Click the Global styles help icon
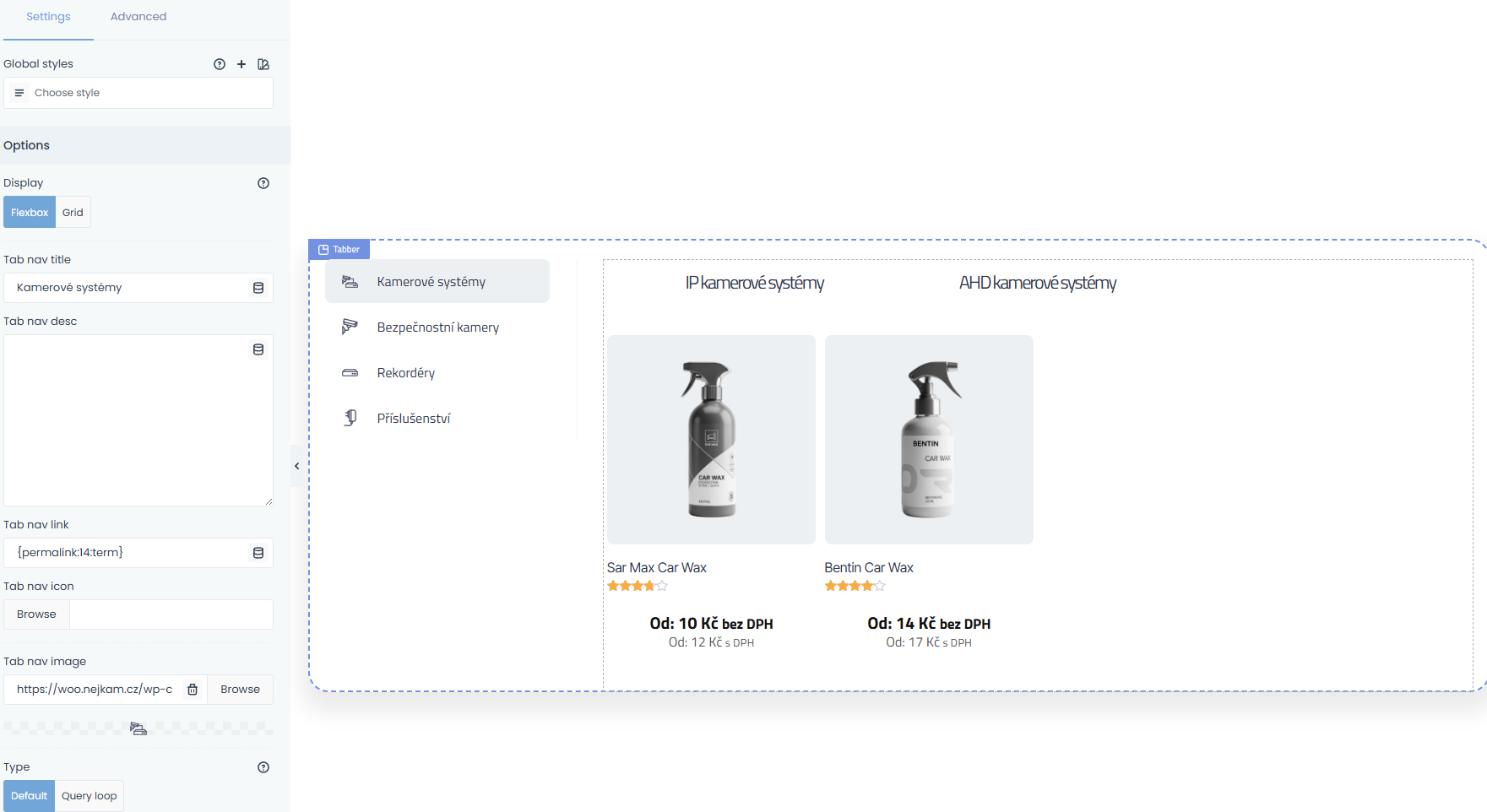This screenshot has width=1487, height=812. [x=220, y=64]
